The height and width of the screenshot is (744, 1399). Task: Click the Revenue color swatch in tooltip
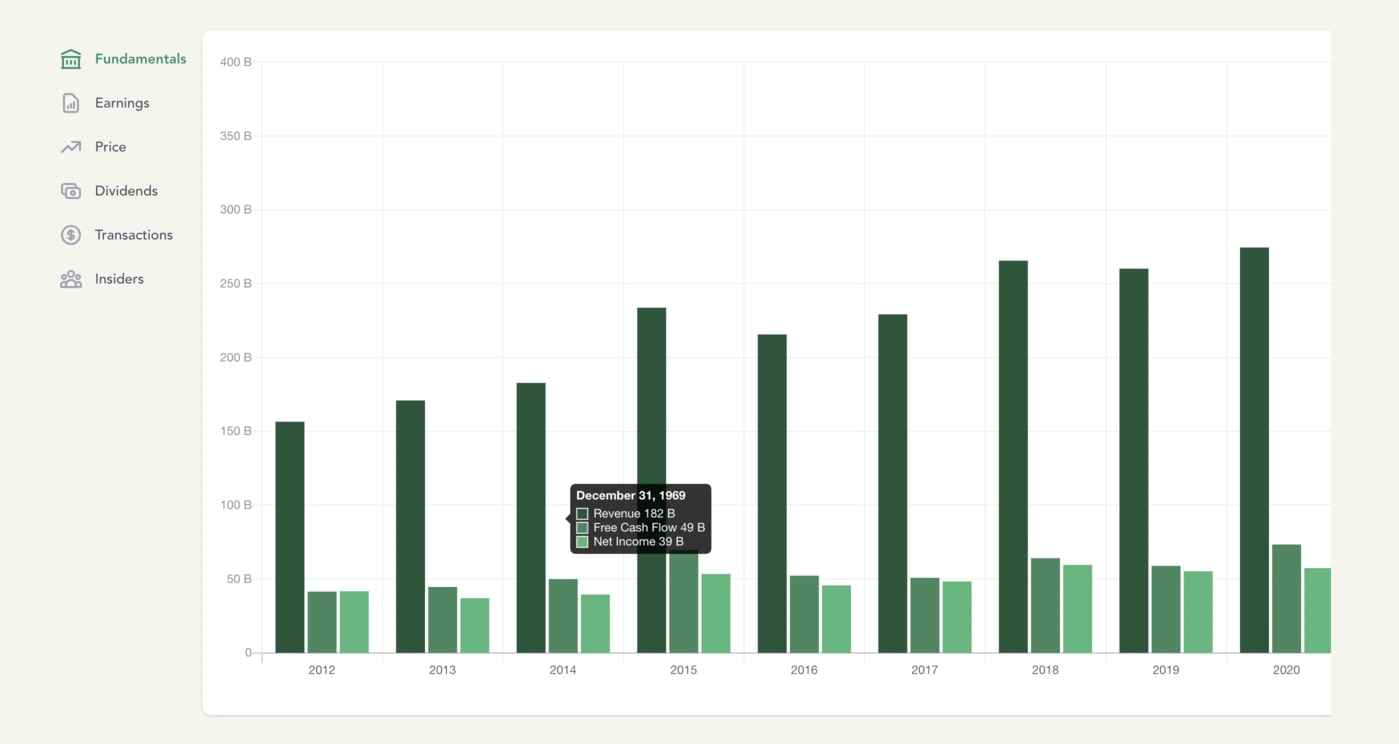[x=582, y=514]
